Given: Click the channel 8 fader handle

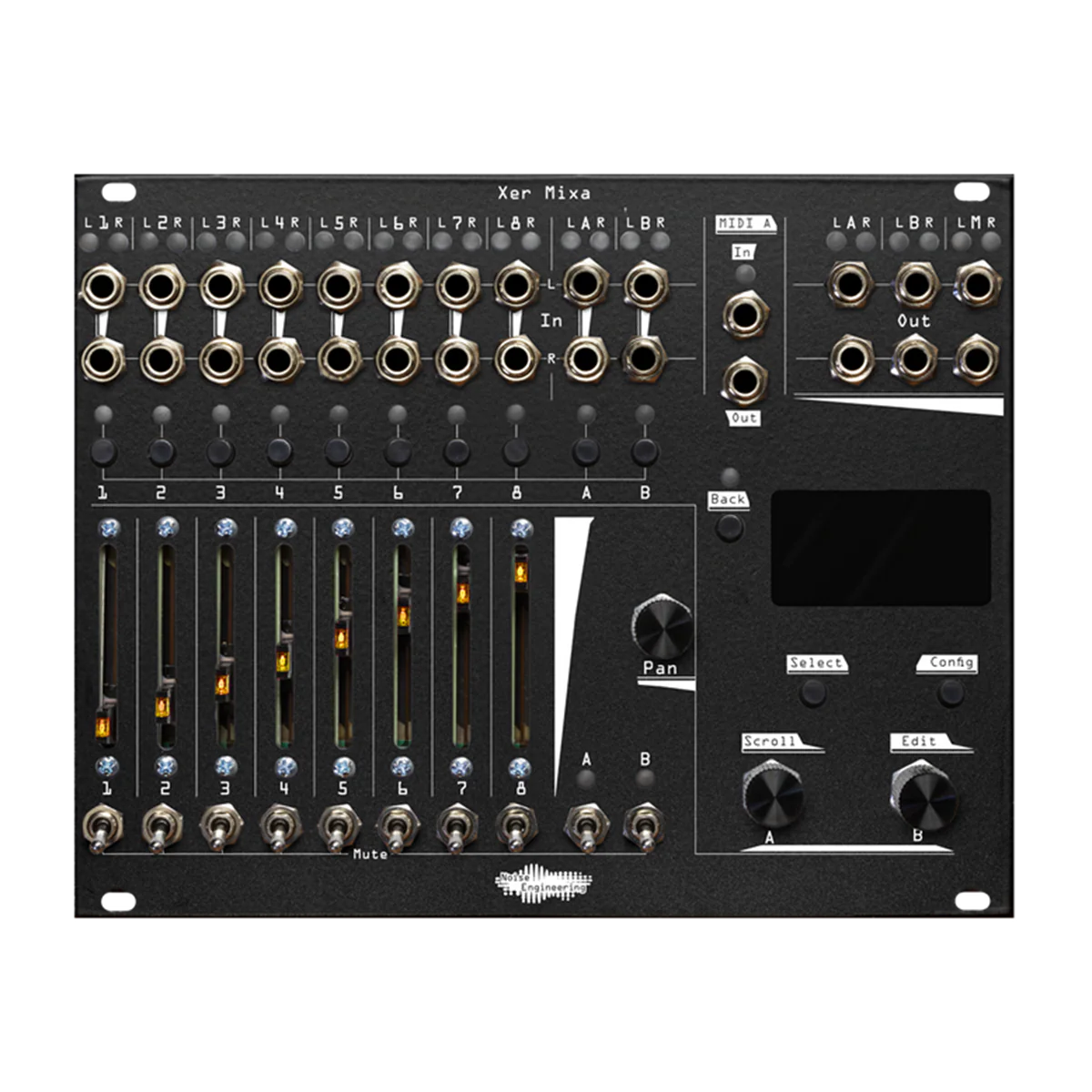Looking at the screenshot, I should pyautogui.click(x=521, y=571).
